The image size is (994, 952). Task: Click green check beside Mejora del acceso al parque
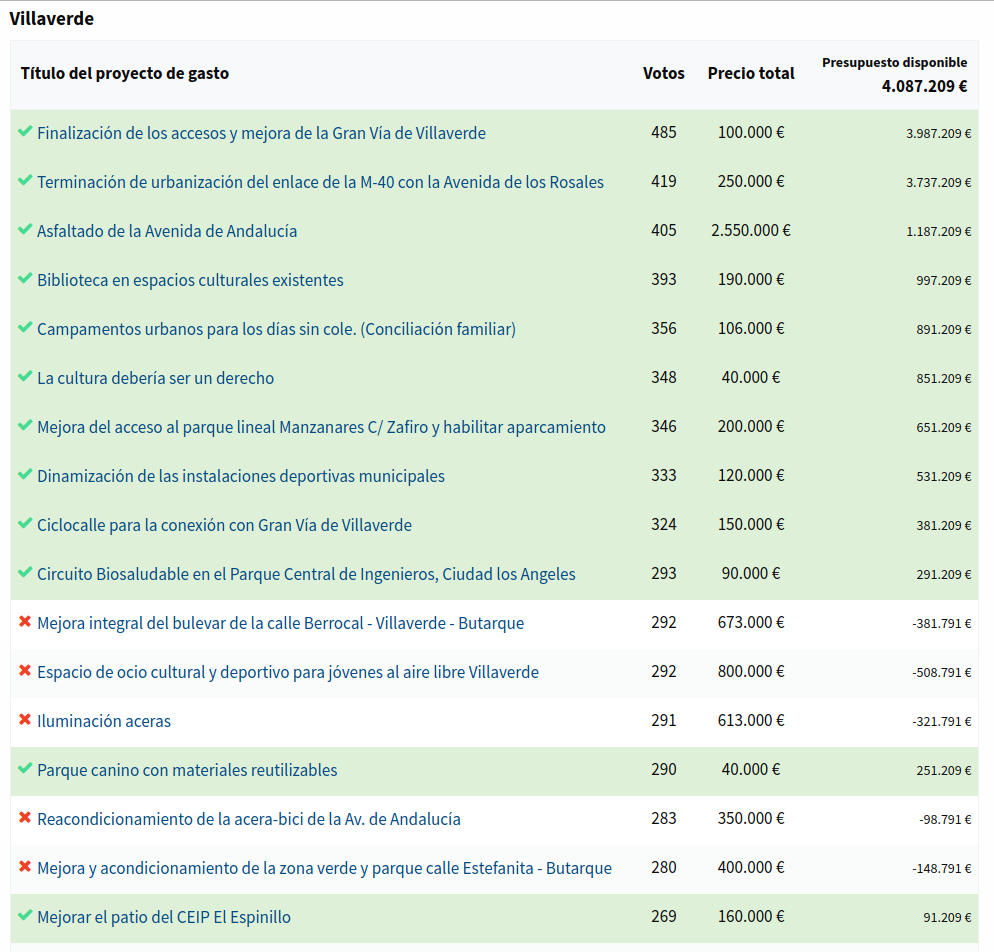(25, 425)
